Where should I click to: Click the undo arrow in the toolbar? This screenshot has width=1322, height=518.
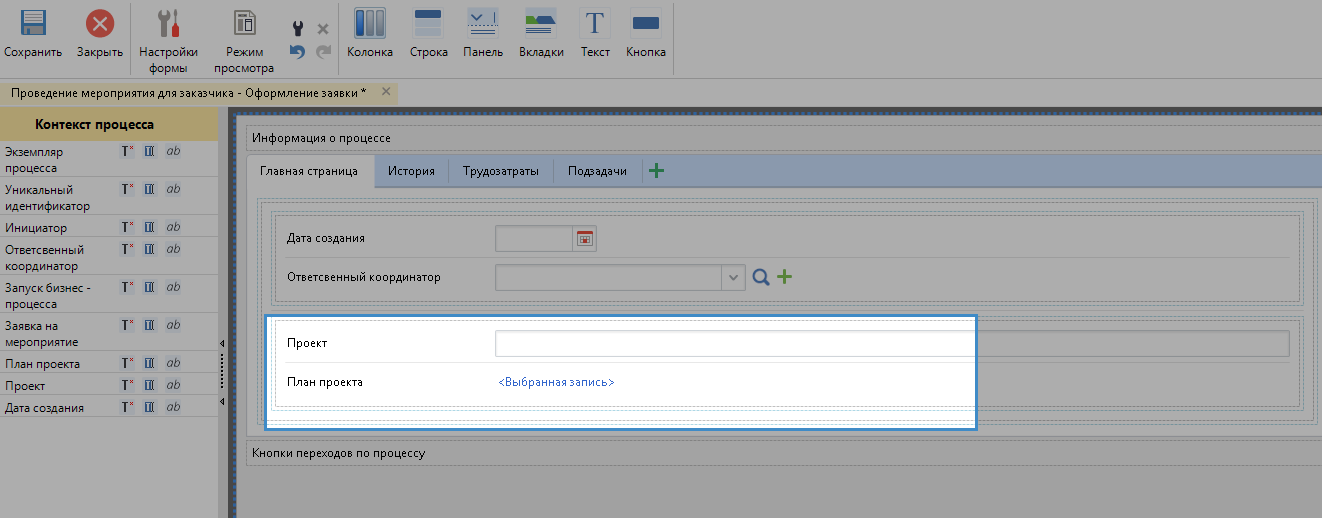click(x=297, y=52)
